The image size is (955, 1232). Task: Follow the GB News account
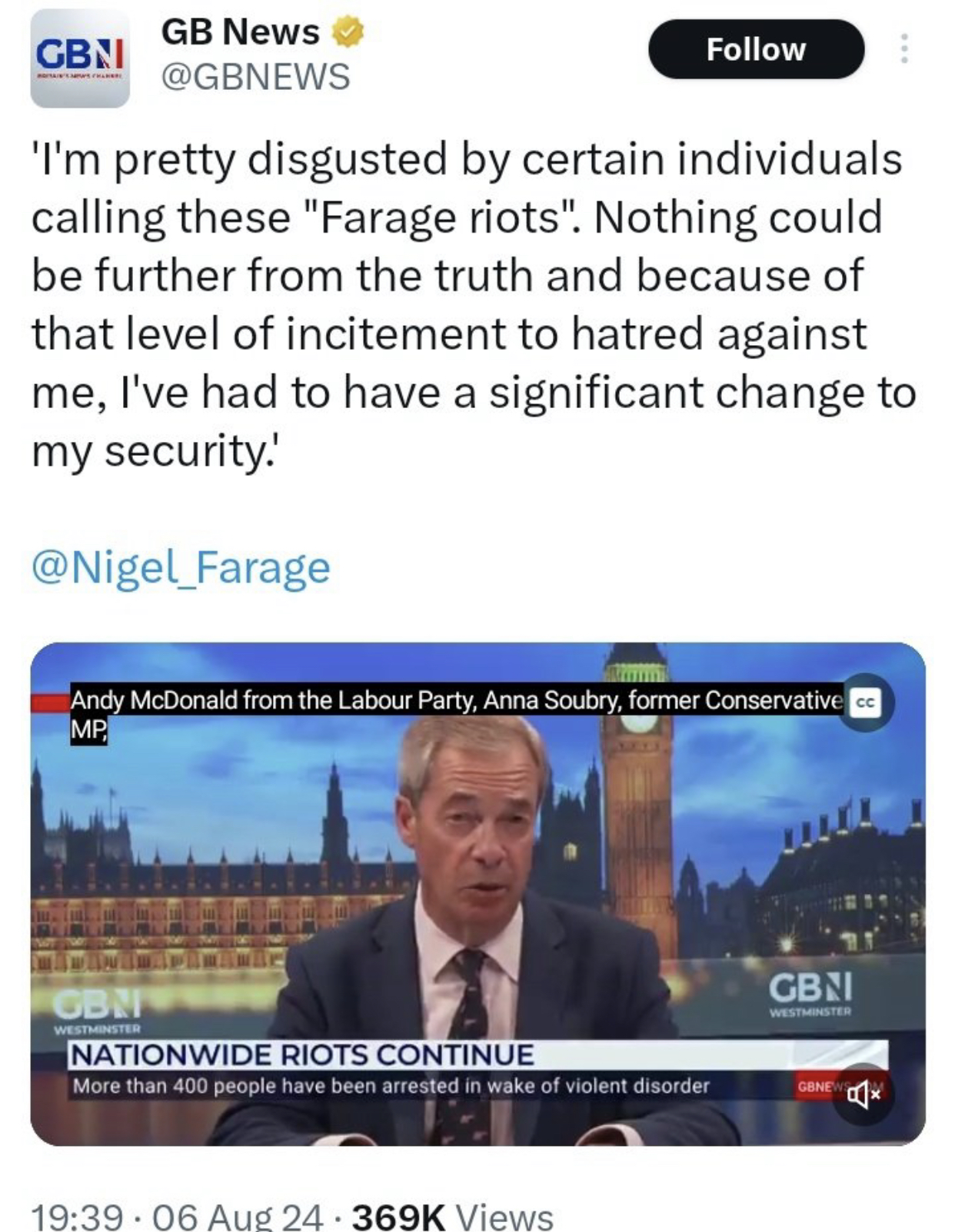coord(756,50)
